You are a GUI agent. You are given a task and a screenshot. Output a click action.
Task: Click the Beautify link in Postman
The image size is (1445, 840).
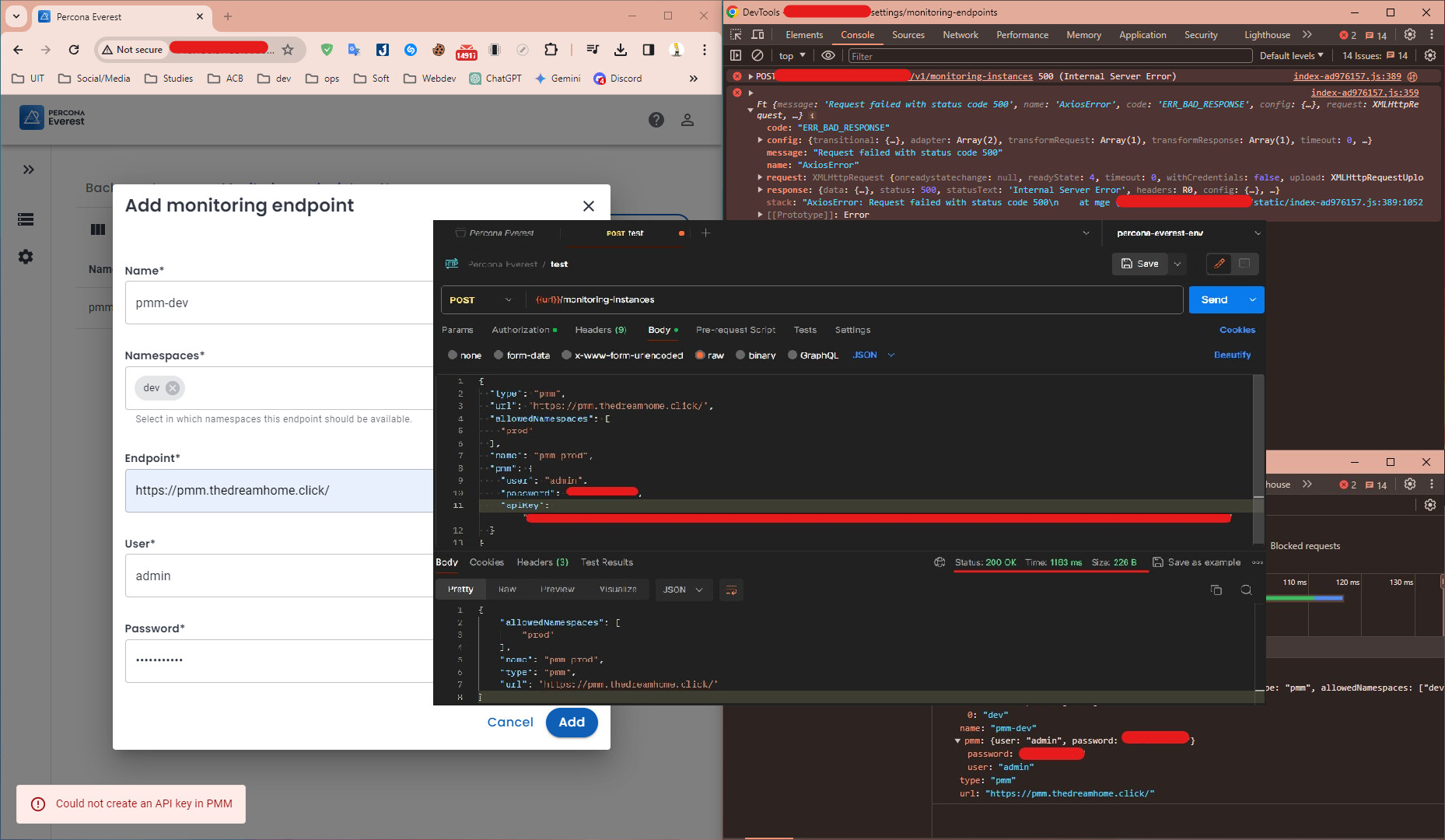[1233, 355]
